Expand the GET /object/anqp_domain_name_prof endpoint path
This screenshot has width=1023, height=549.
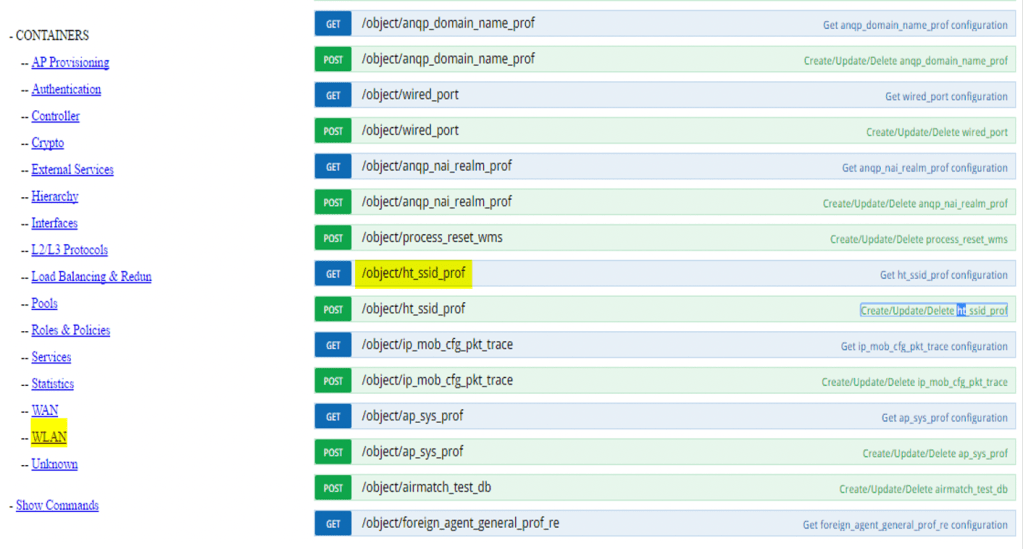448,23
